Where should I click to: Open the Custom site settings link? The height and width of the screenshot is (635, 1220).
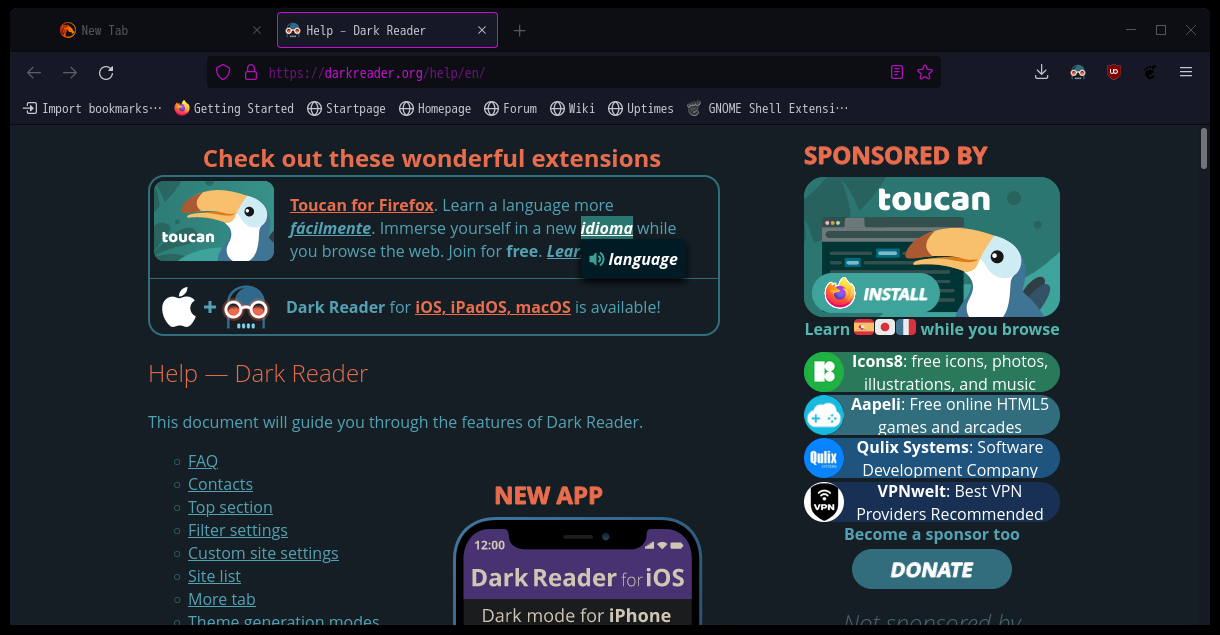263,553
